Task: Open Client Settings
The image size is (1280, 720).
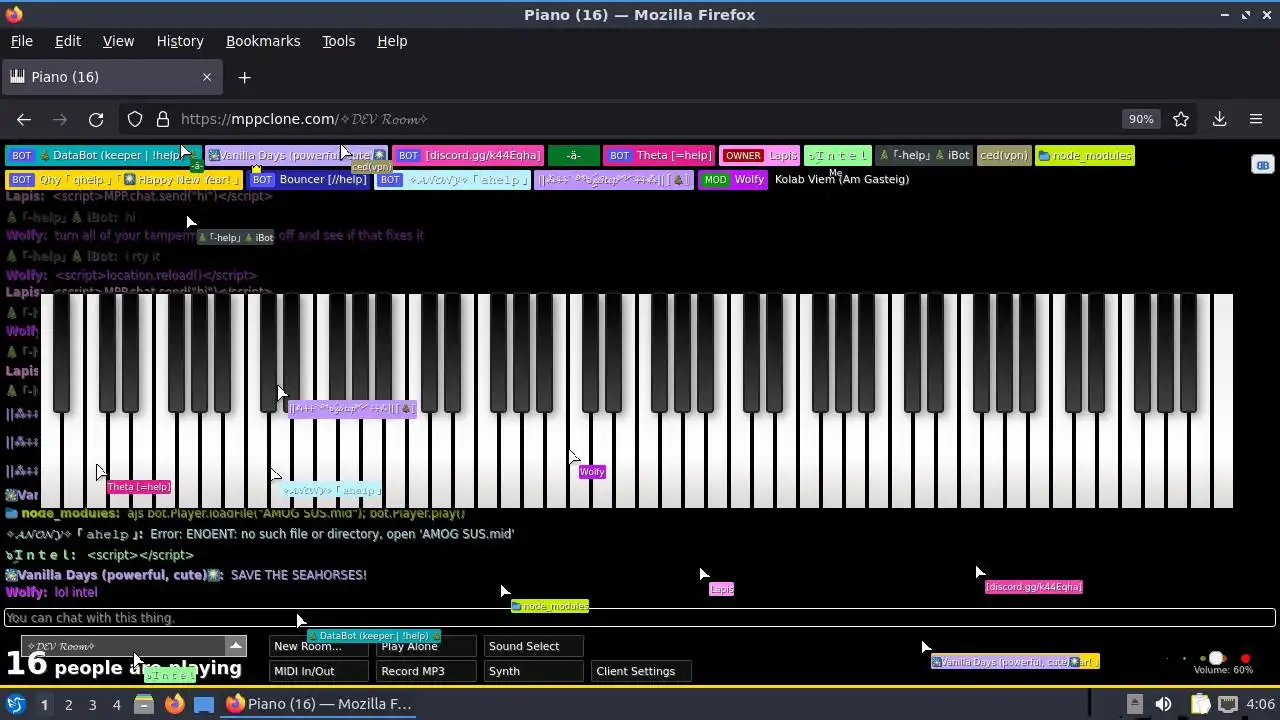Action: (x=641, y=671)
